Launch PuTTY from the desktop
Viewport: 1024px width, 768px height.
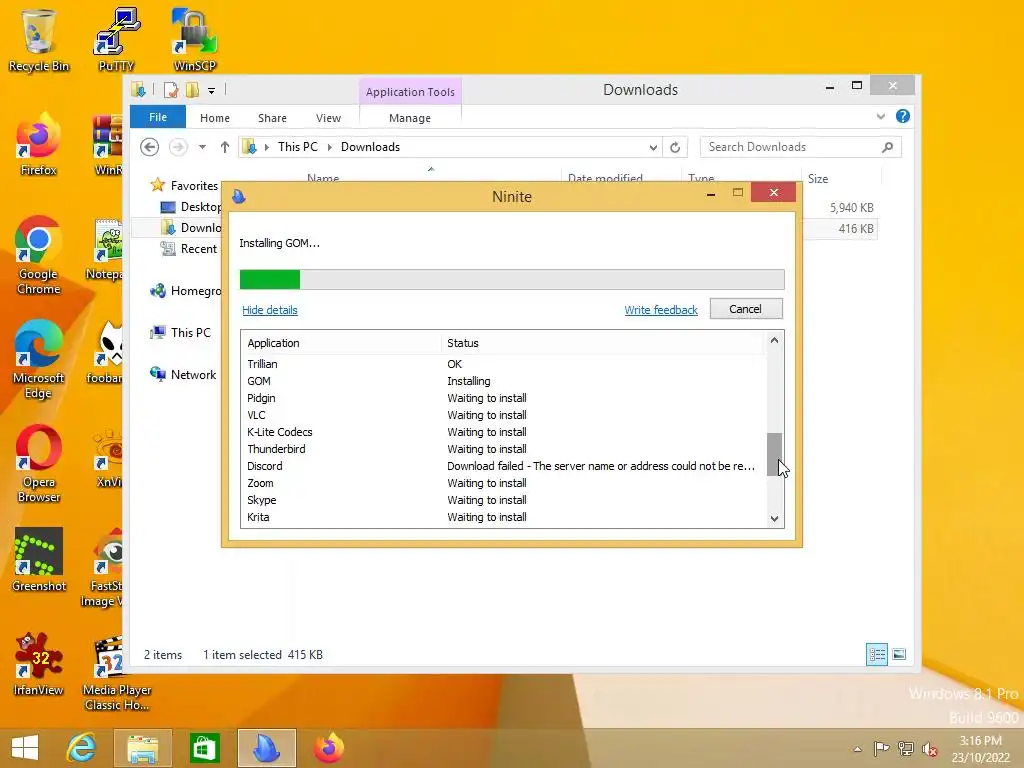[x=116, y=39]
